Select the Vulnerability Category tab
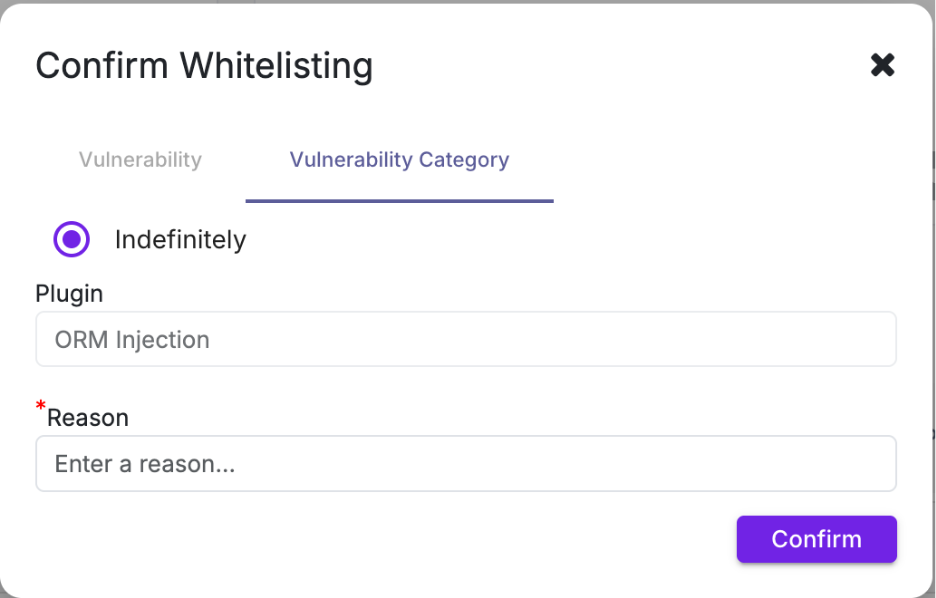This screenshot has width=936, height=598. (399, 160)
